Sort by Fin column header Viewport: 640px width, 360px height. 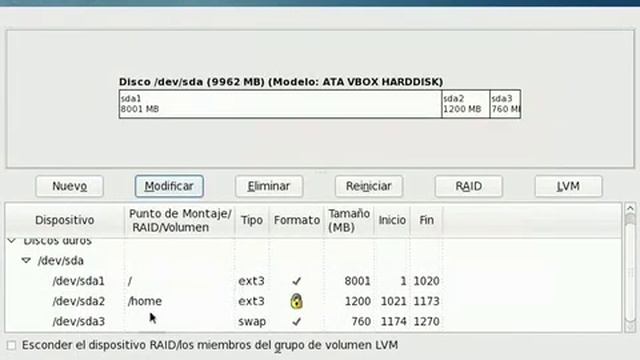(x=427, y=220)
